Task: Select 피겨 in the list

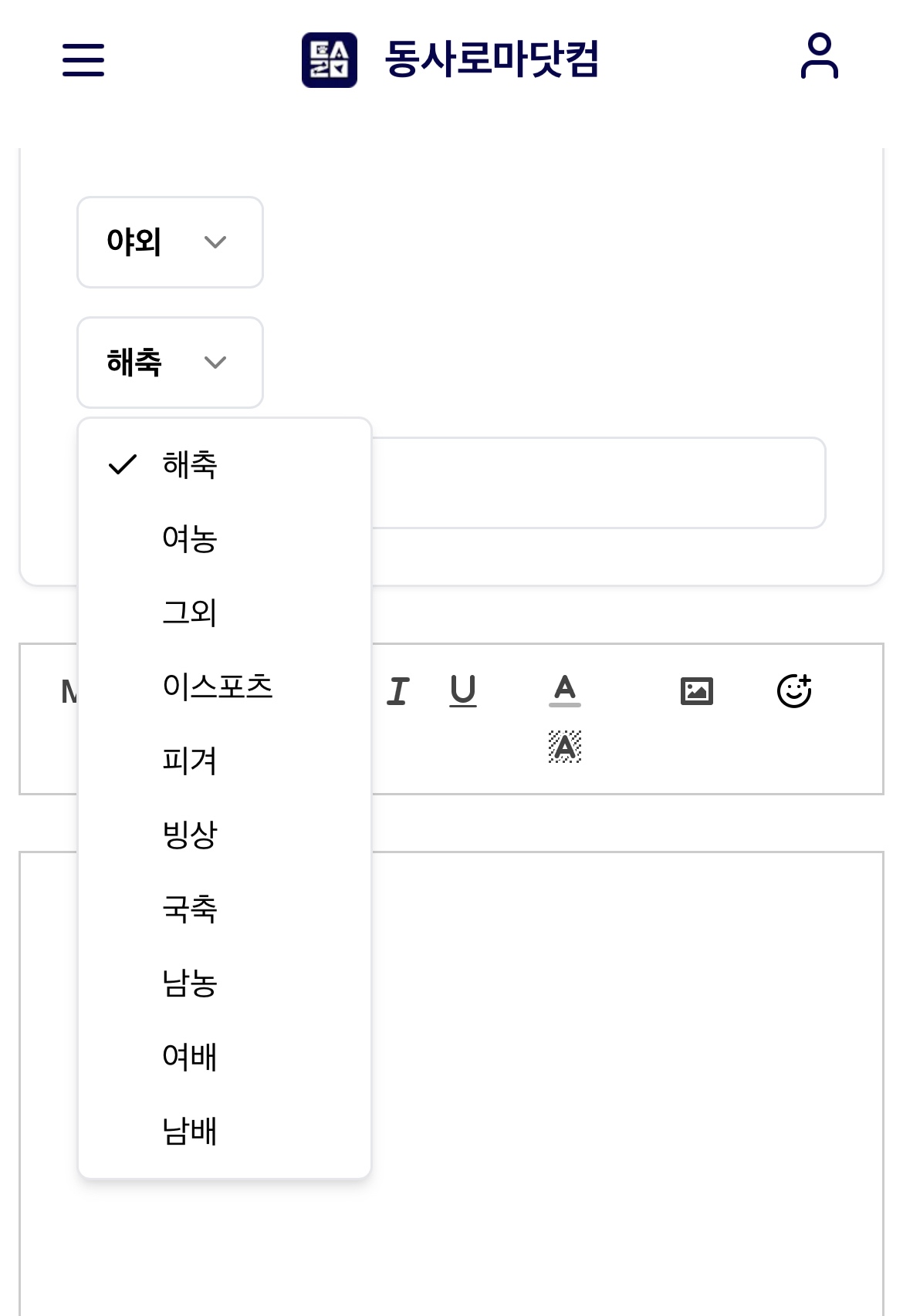Action: (190, 761)
